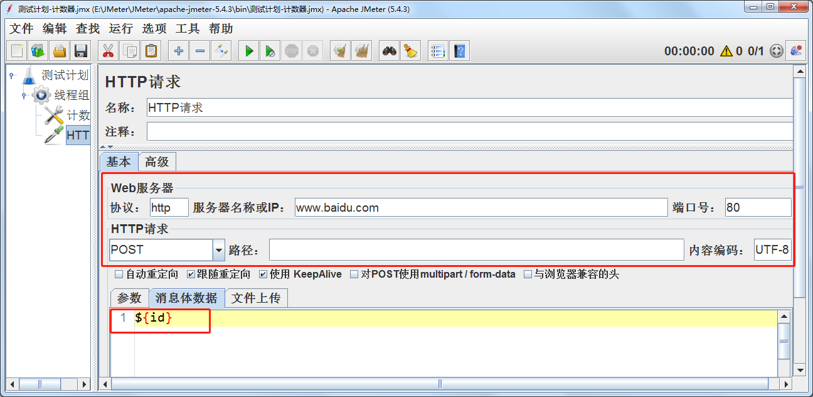Open Search with binoculars icon
Image resolution: width=813 pixels, height=397 pixels.
tap(389, 51)
